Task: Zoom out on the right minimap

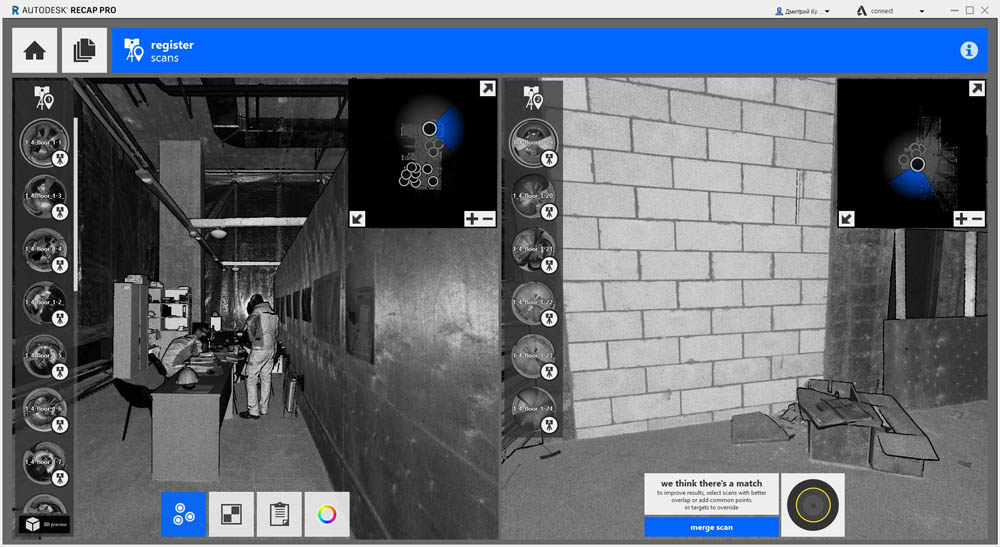Action: pyautogui.click(x=977, y=219)
